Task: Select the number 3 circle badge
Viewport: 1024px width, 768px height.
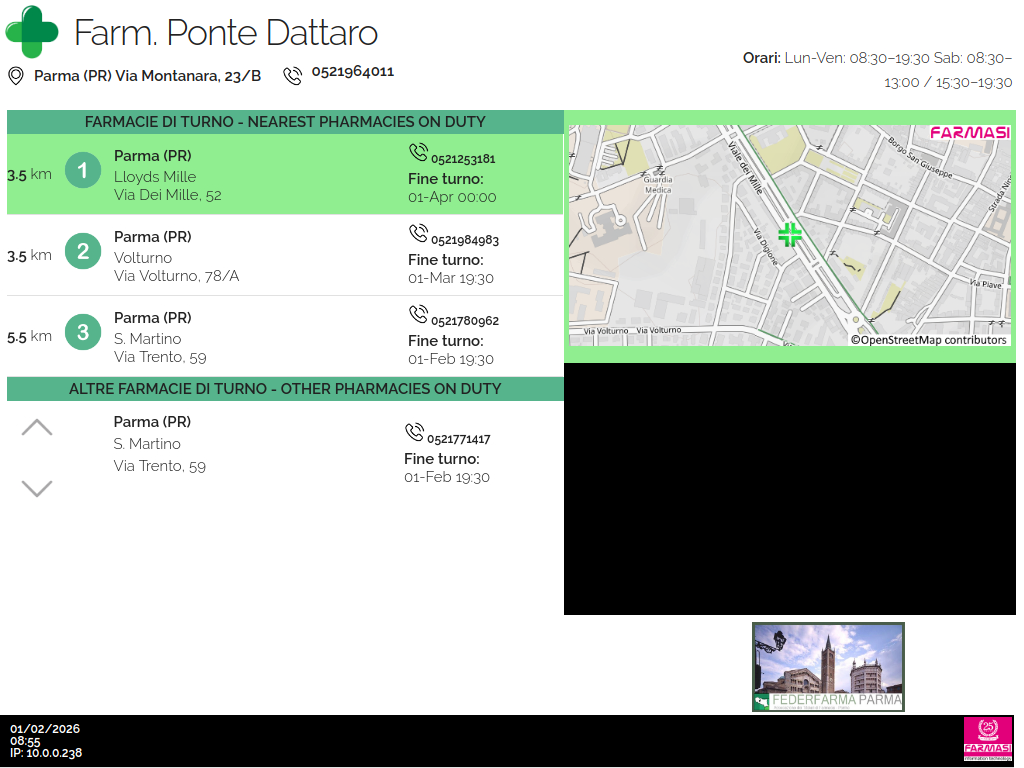Action: pos(83,332)
